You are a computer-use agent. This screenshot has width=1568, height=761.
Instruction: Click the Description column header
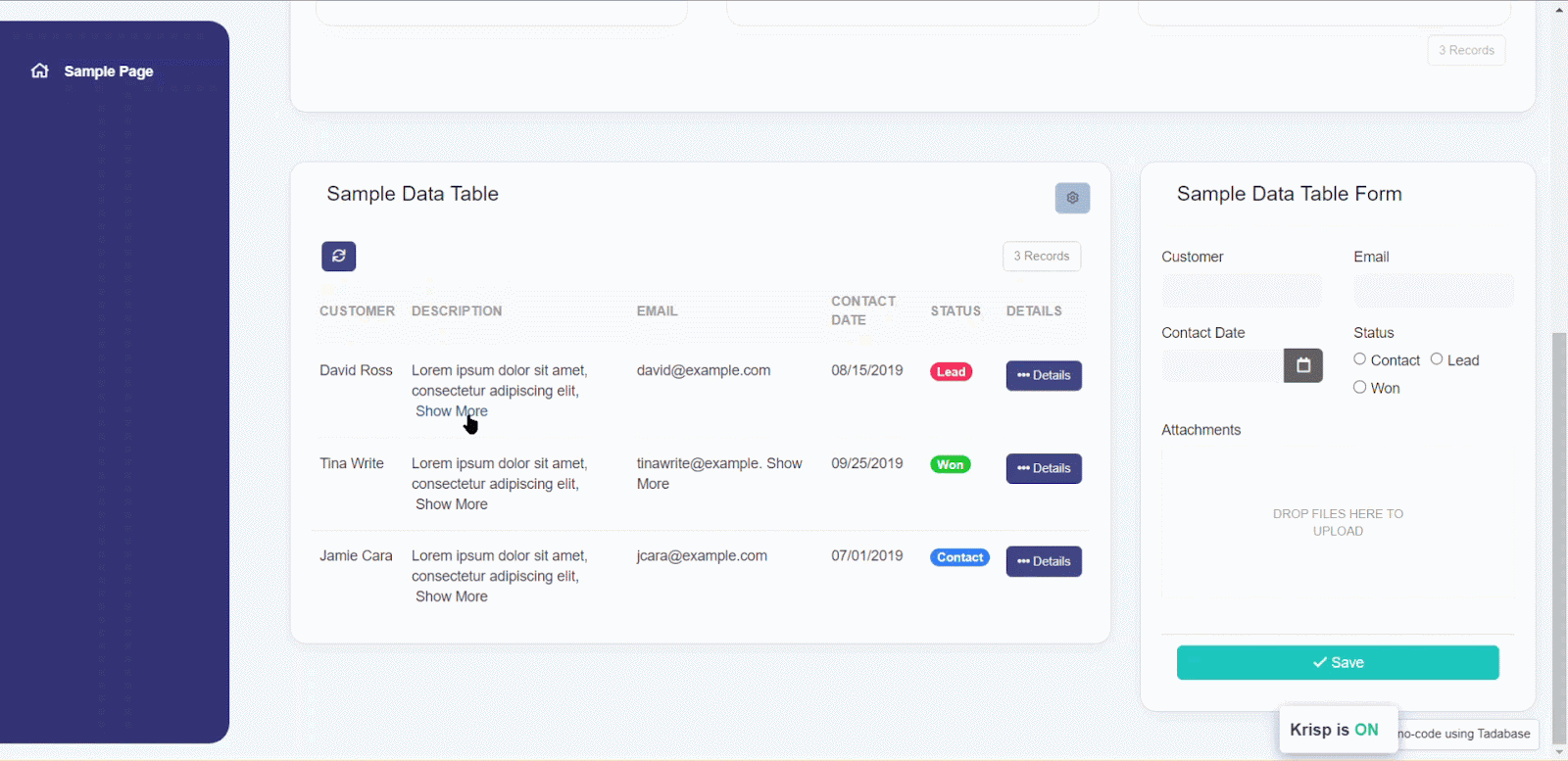pos(457,311)
